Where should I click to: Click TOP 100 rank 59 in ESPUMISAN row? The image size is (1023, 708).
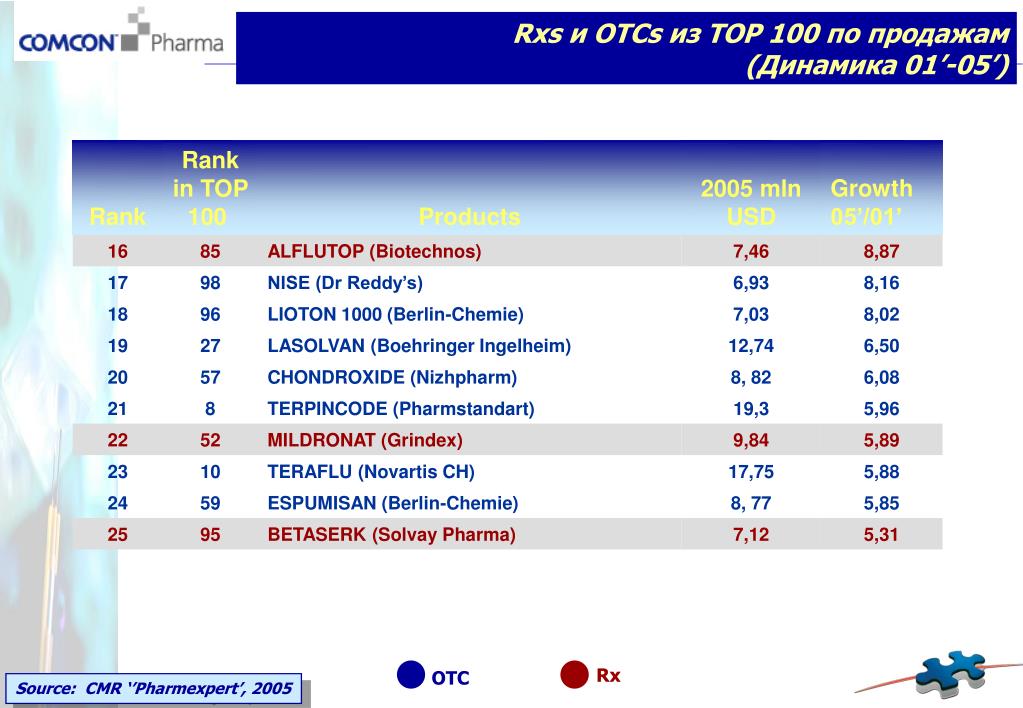click(210, 503)
